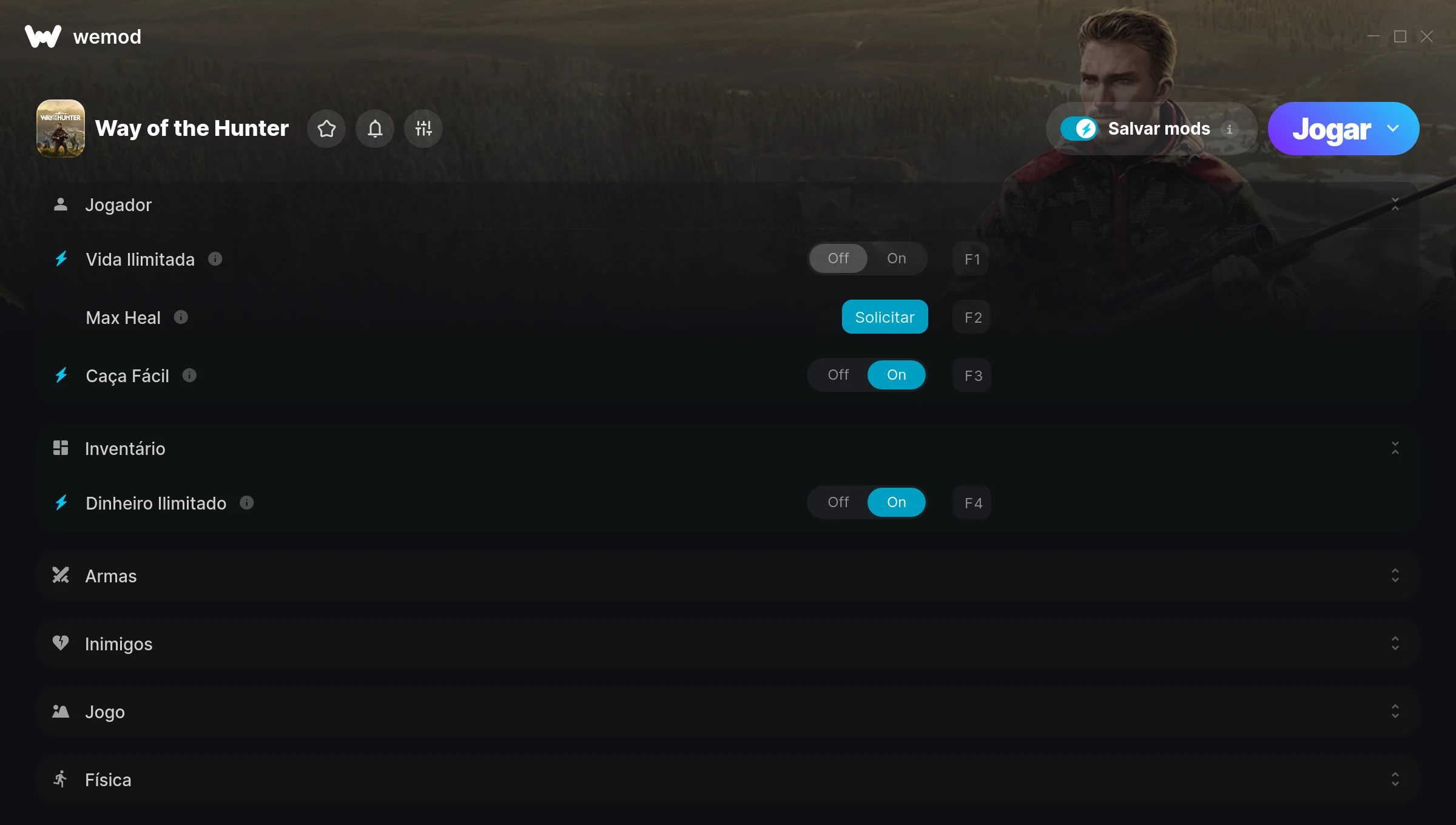
Task: Collapse the Jogador section
Action: coord(1395,204)
